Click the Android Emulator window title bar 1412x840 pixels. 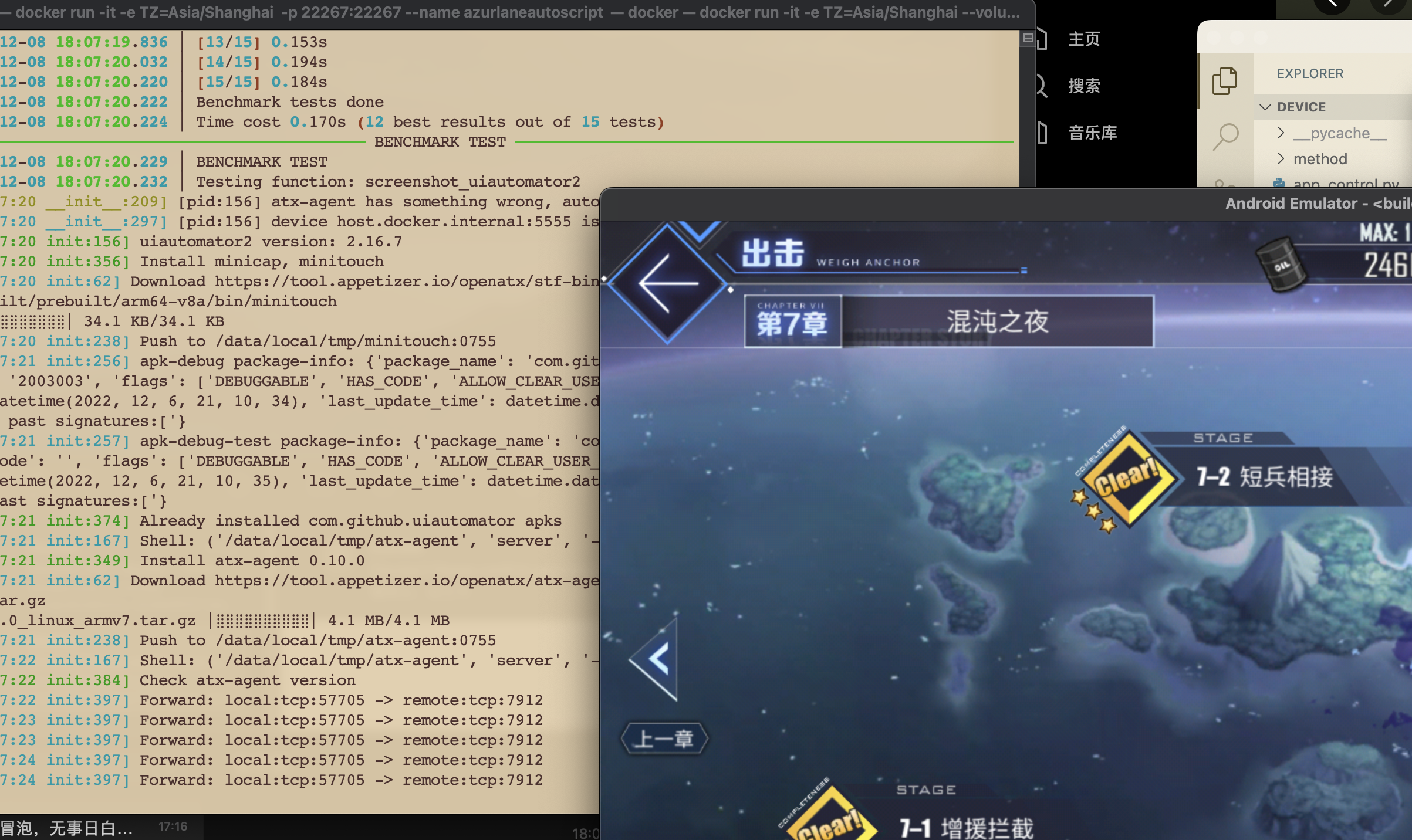coord(1006,204)
